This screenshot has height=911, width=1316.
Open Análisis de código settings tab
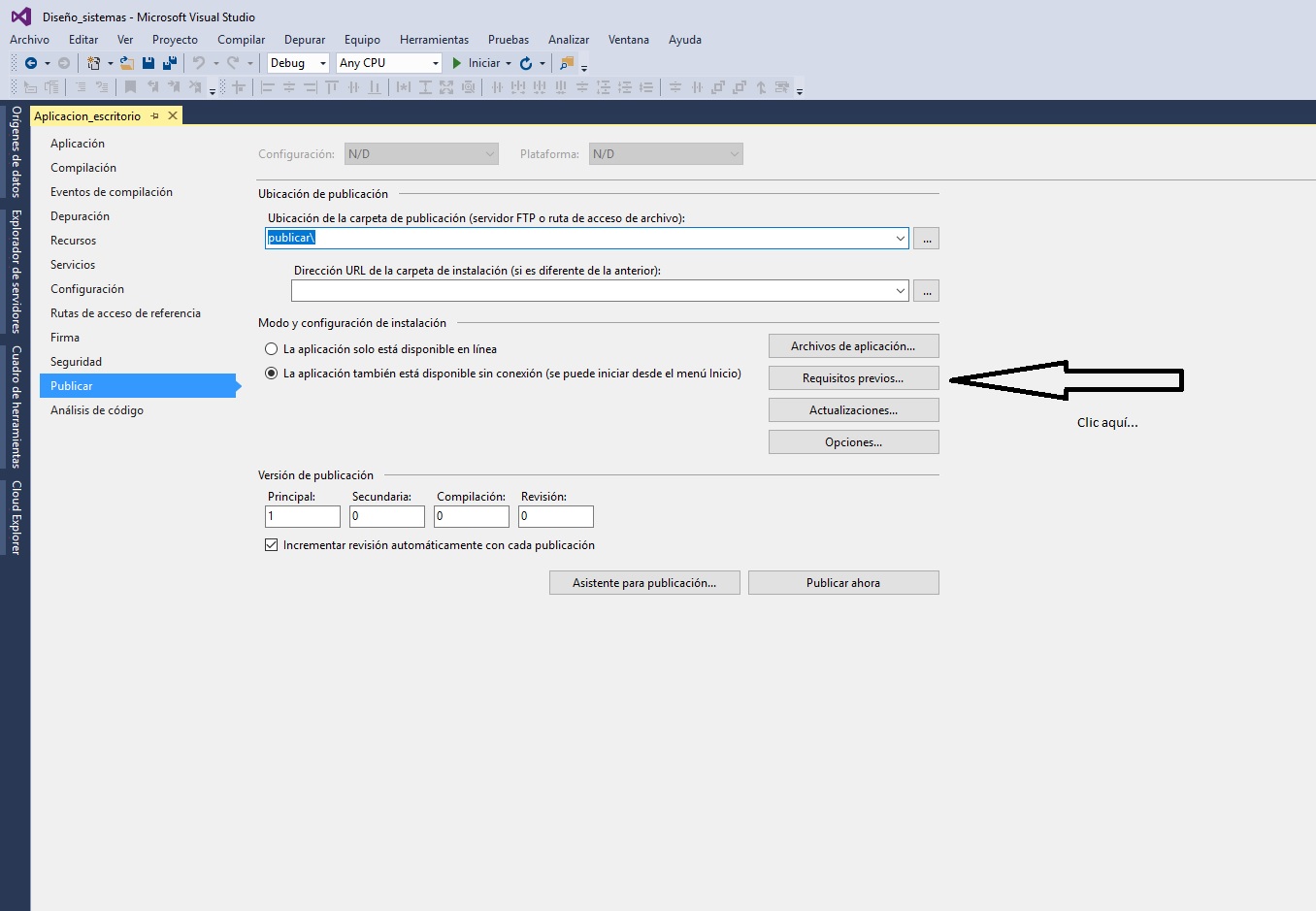click(x=97, y=410)
